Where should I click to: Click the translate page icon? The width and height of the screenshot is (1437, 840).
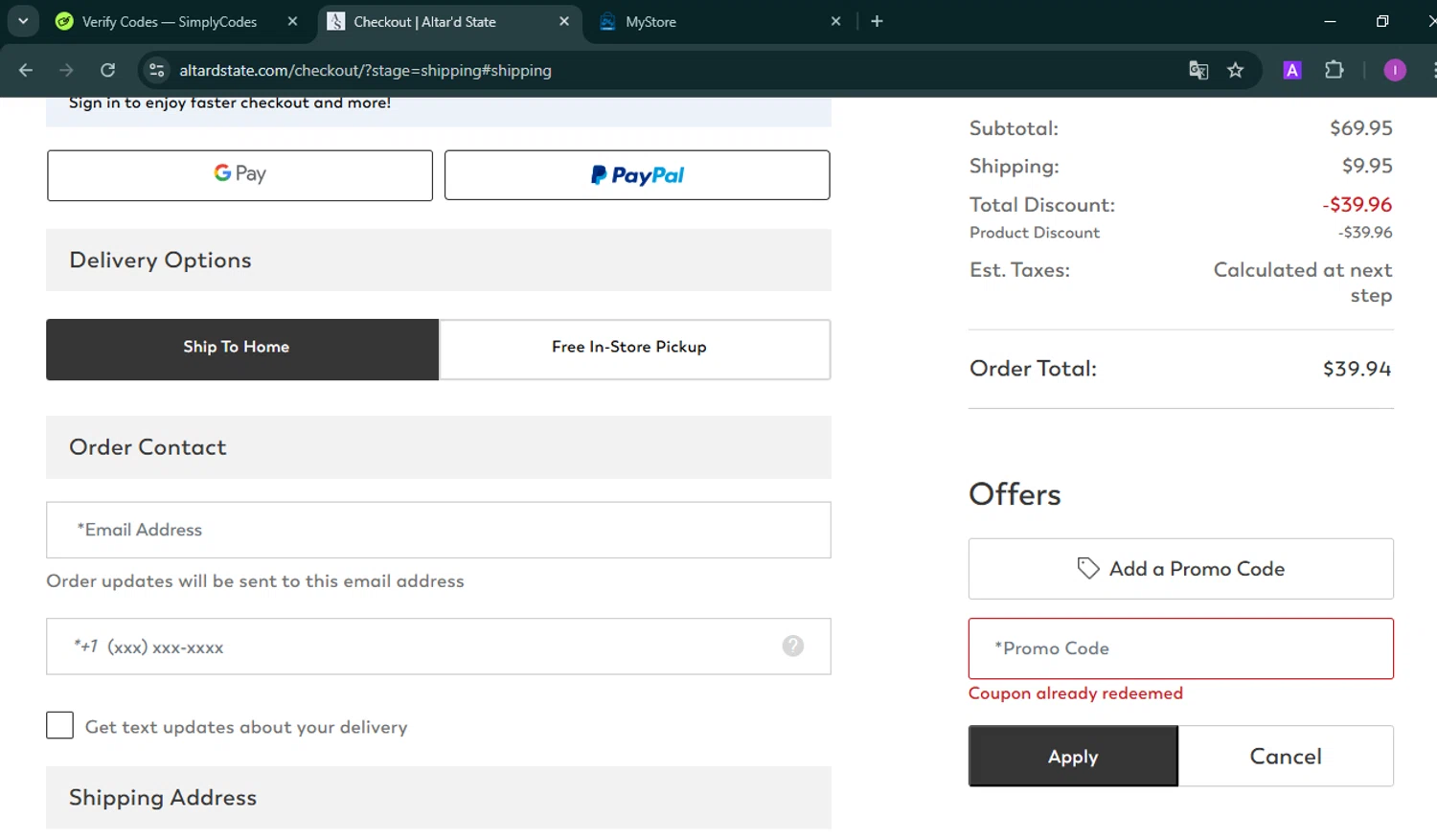[x=1197, y=70]
